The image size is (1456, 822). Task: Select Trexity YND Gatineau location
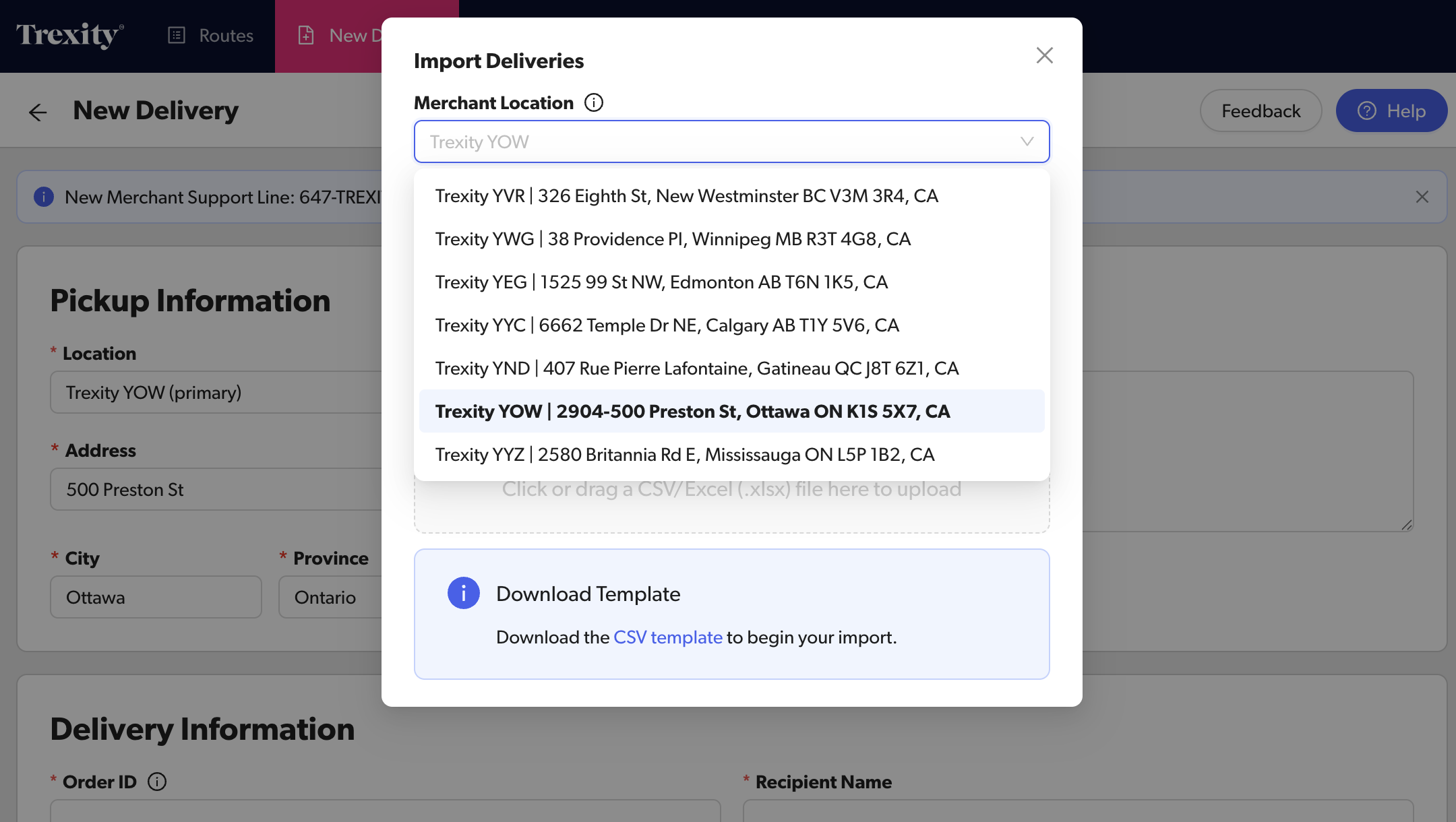pyautogui.click(x=731, y=368)
